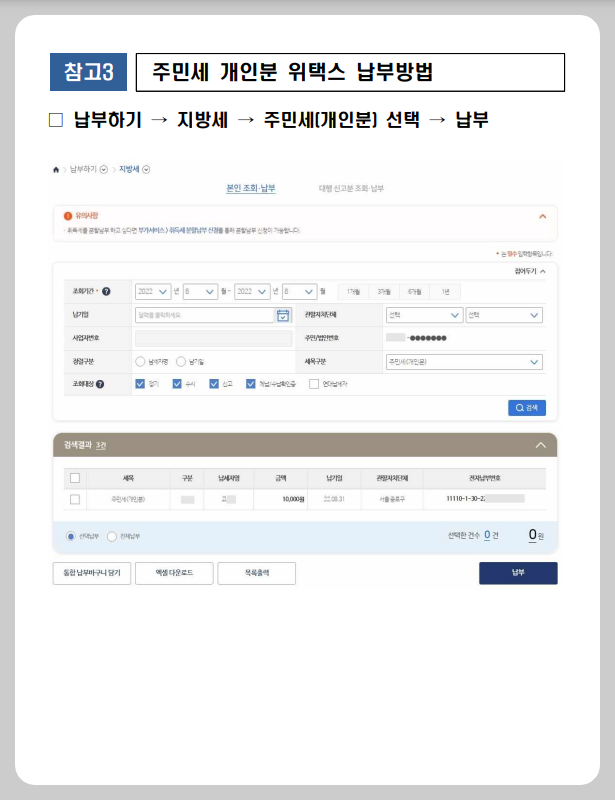The width and height of the screenshot is (615, 800).
Task: Click the 서울종로구 cell
Action: [392, 499]
